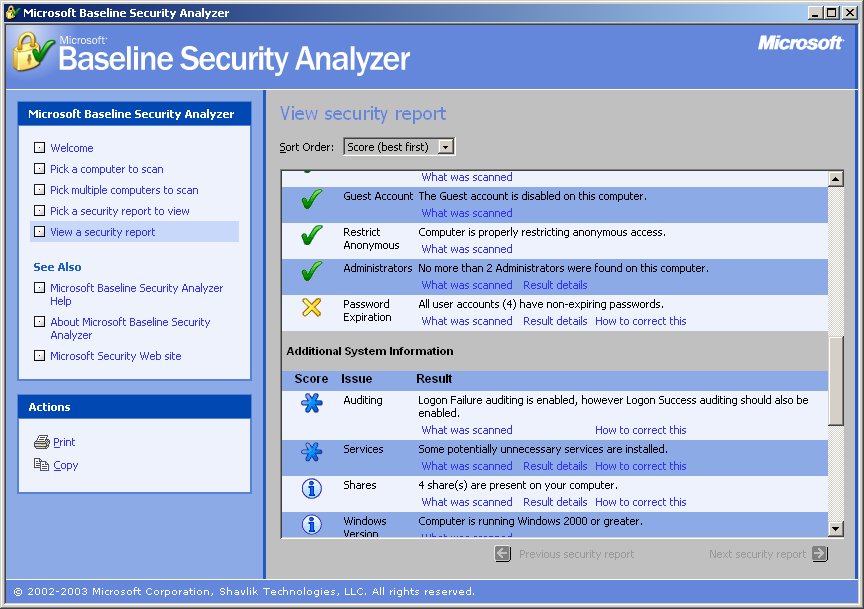
Task: Open How to correct this for Services
Action: tap(641, 466)
